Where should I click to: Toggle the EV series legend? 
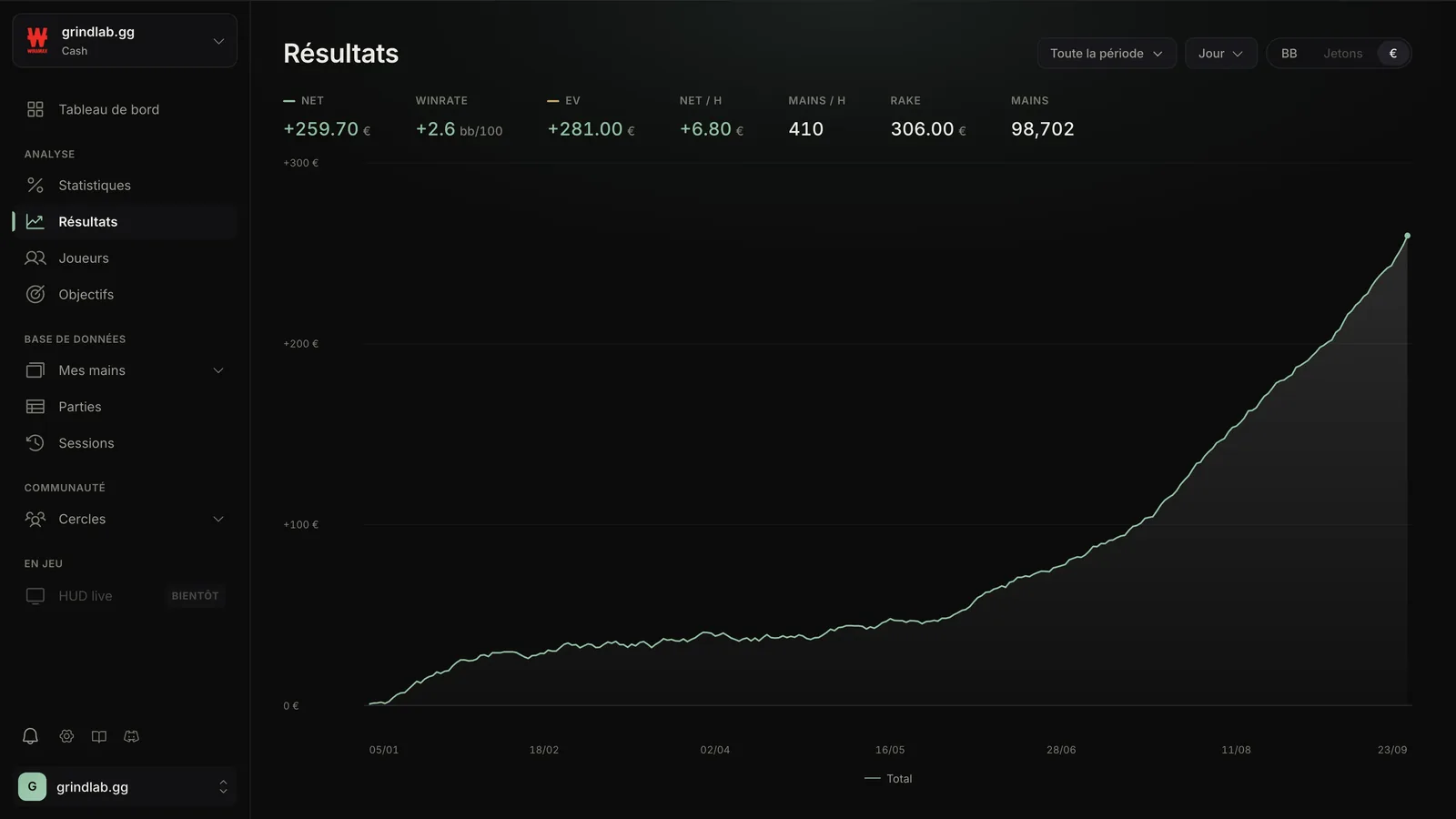point(563,101)
